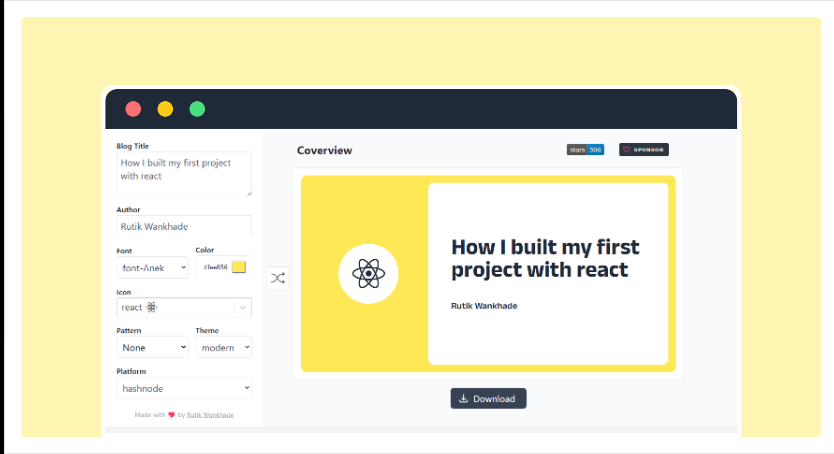
Task: Open the Font dropdown showing font-Anek
Action: click(152, 267)
